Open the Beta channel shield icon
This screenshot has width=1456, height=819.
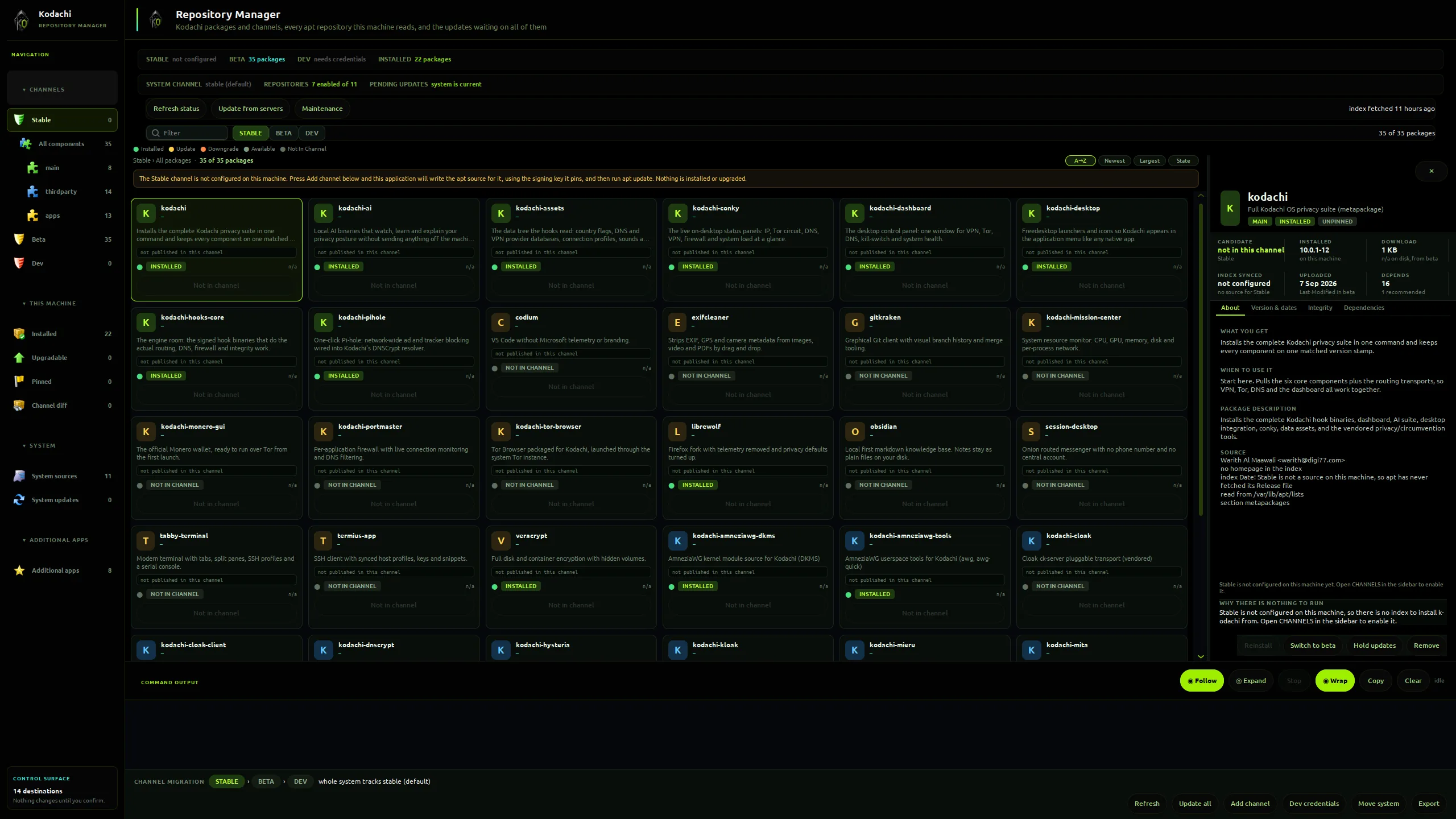tap(19, 239)
